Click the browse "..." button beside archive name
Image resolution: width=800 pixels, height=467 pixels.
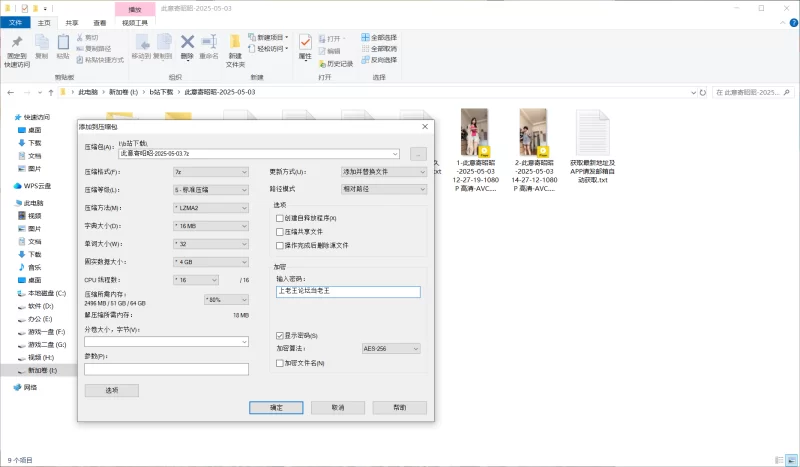[418, 154]
